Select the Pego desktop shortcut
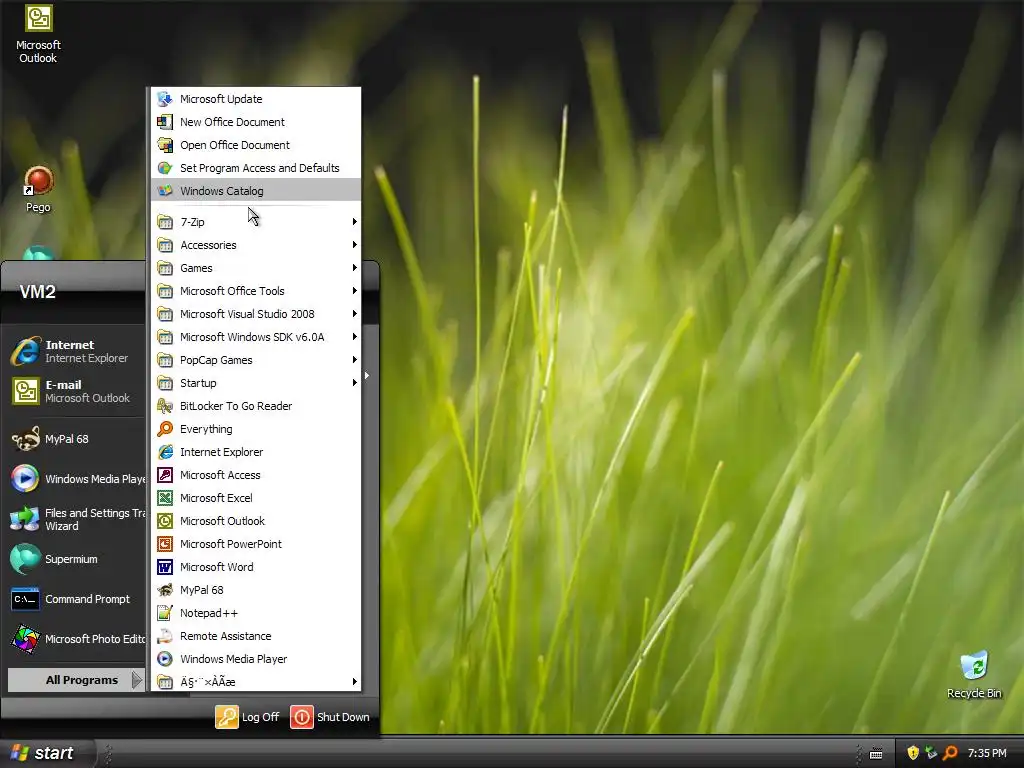Image resolution: width=1024 pixels, height=768 pixels. [x=38, y=189]
